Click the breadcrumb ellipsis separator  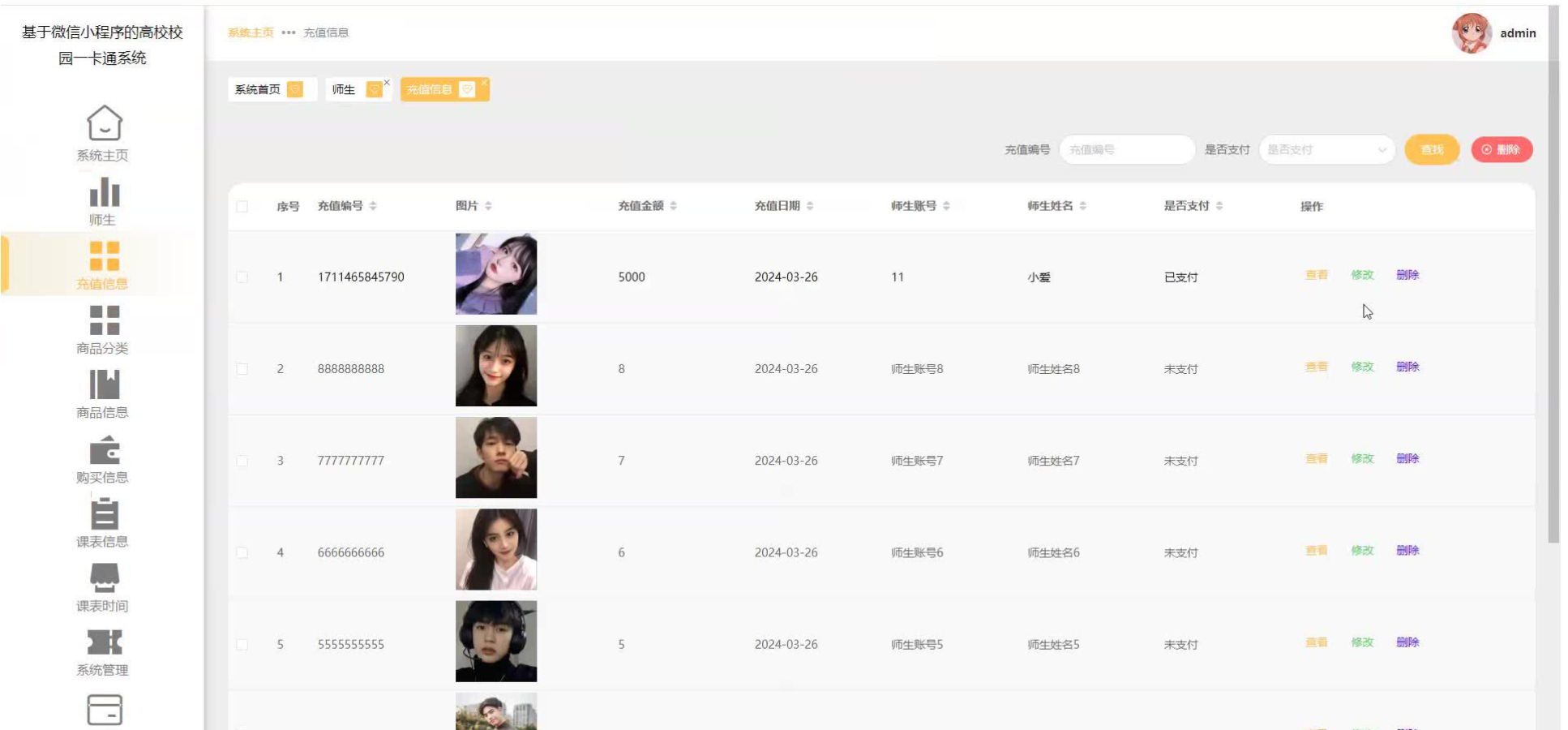click(x=289, y=32)
